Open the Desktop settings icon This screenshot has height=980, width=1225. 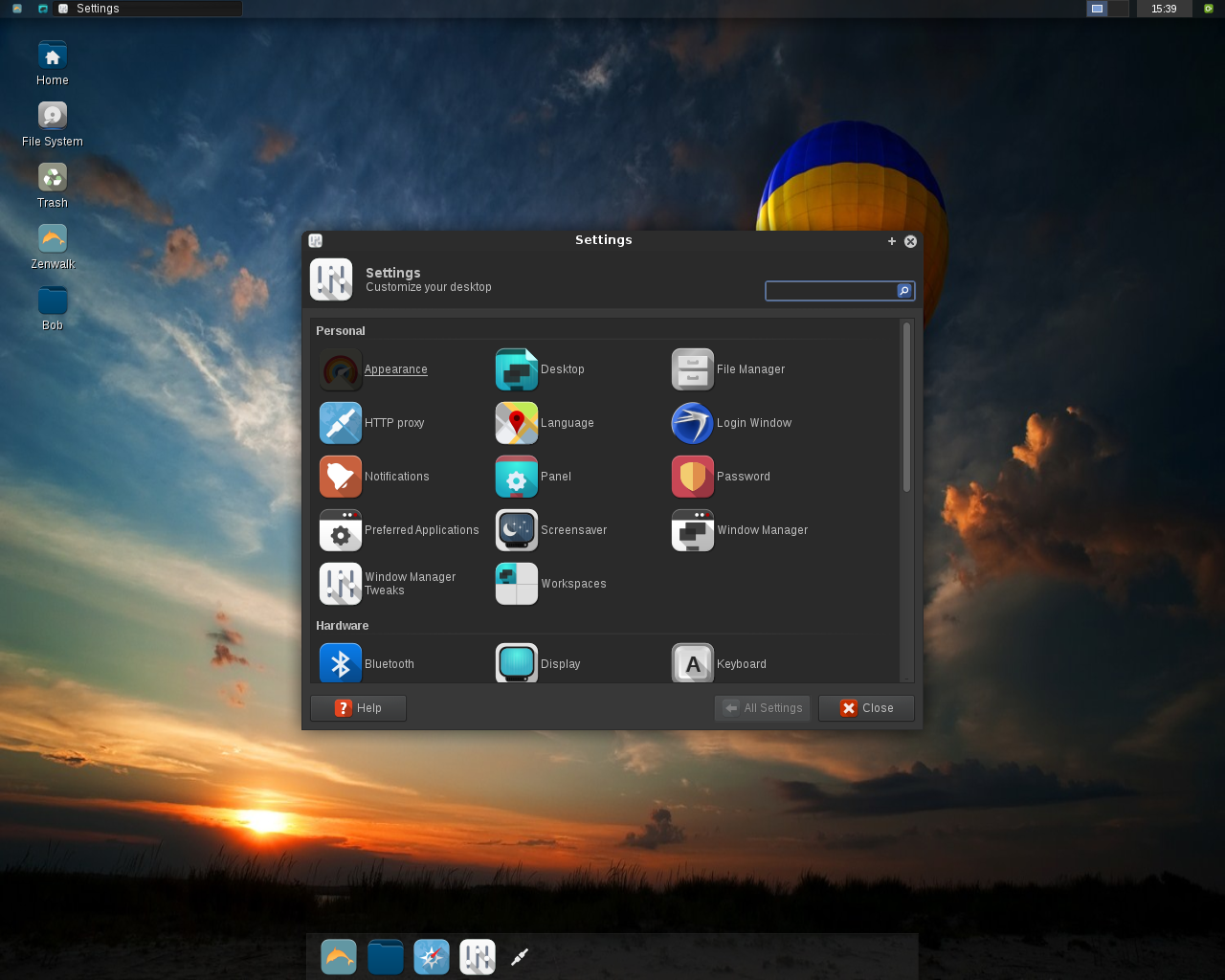pyautogui.click(x=517, y=369)
